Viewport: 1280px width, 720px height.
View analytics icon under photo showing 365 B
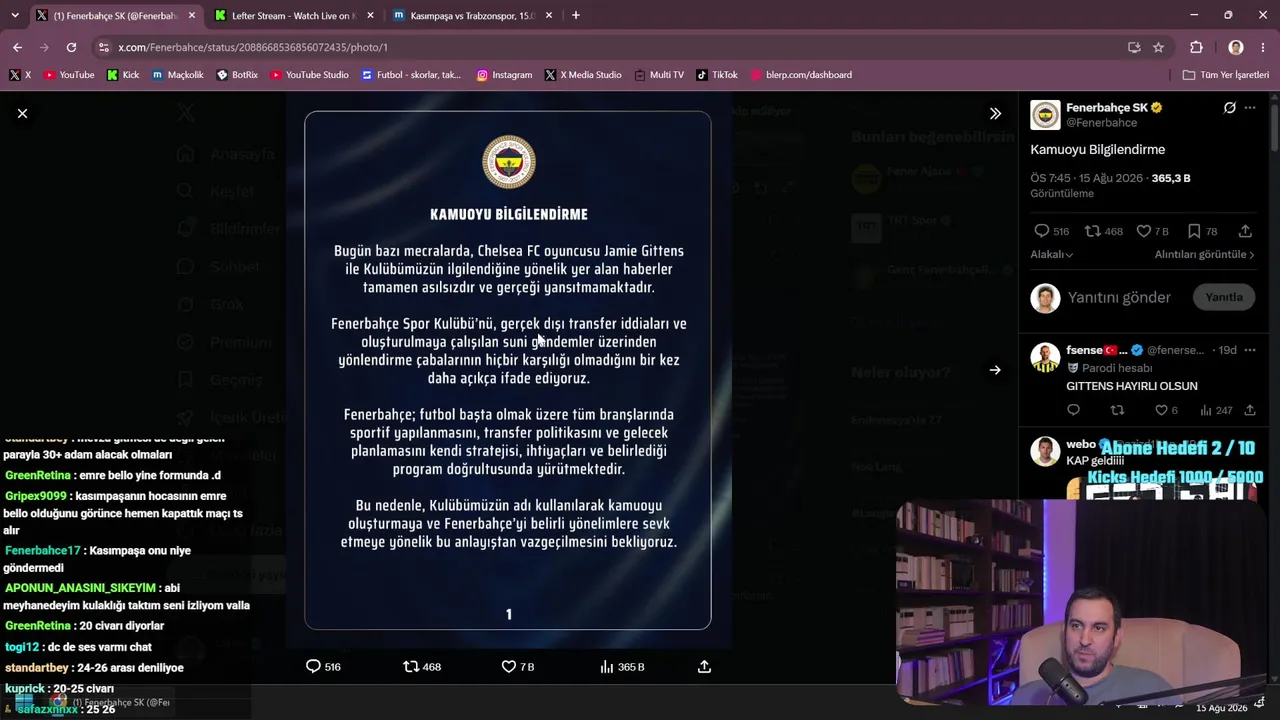(606, 667)
